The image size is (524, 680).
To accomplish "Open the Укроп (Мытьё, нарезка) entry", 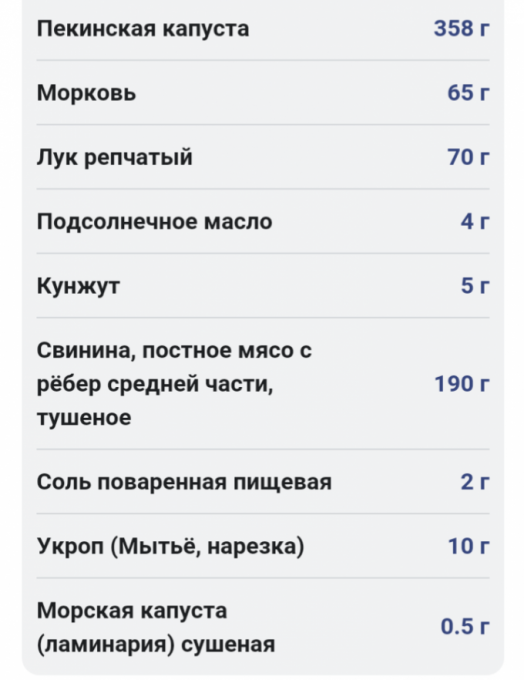I will pos(263,546).
